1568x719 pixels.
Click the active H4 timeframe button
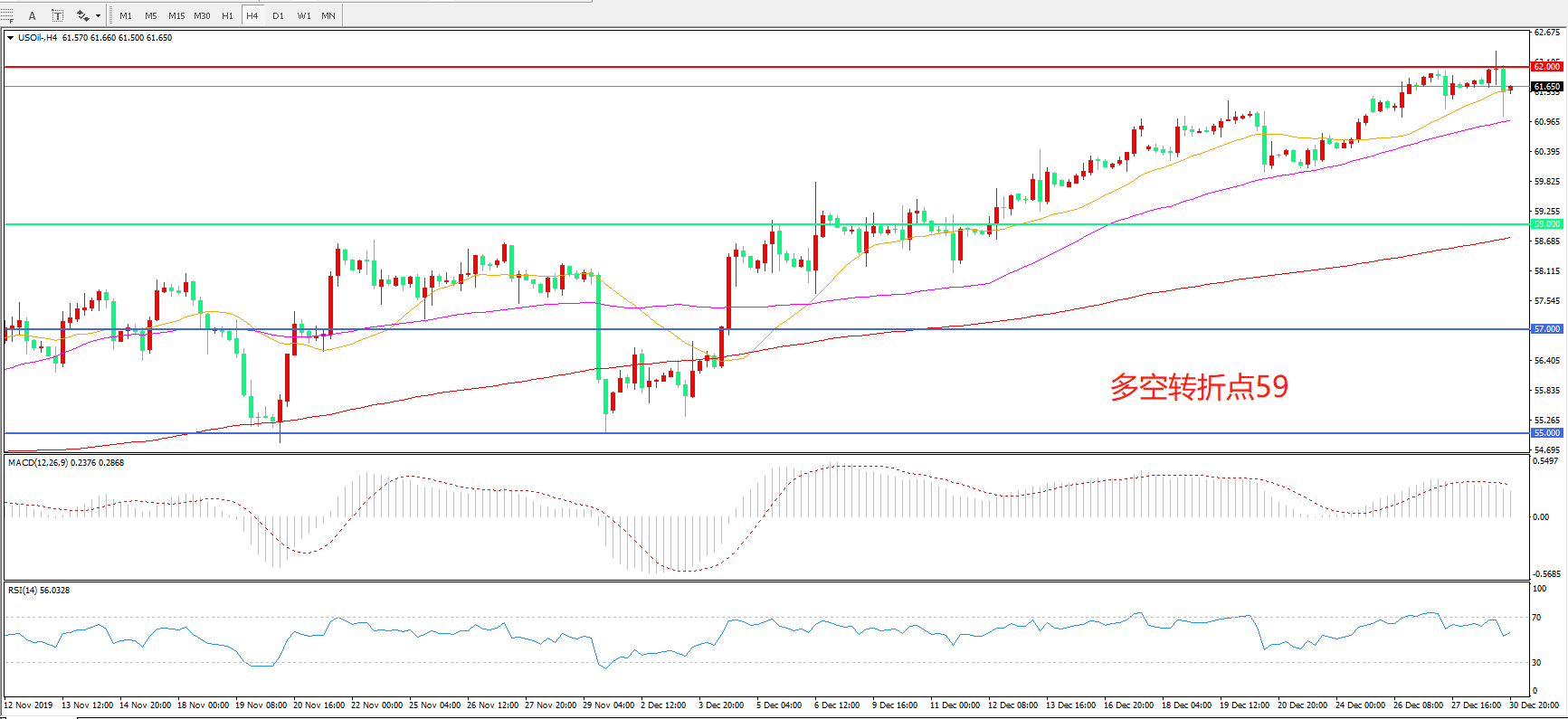pyautogui.click(x=252, y=15)
